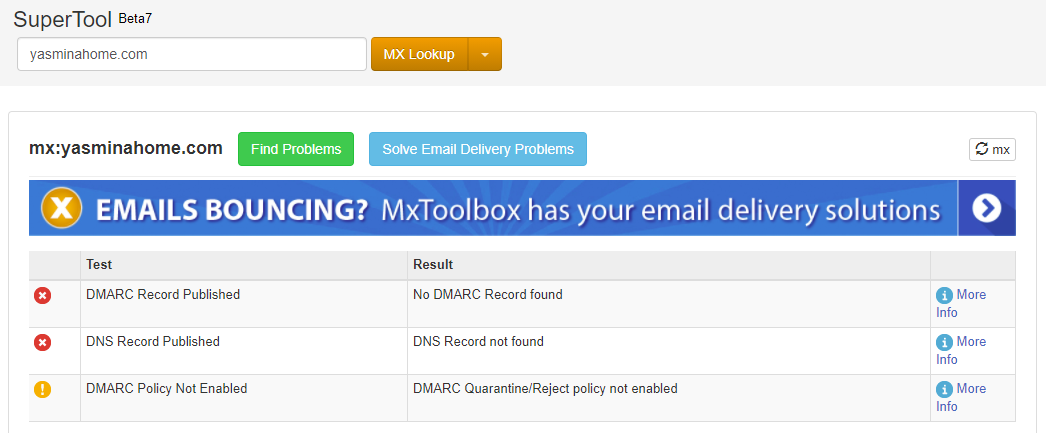Click the yellow warning icon for DMARC Policy

click(42, 390)
